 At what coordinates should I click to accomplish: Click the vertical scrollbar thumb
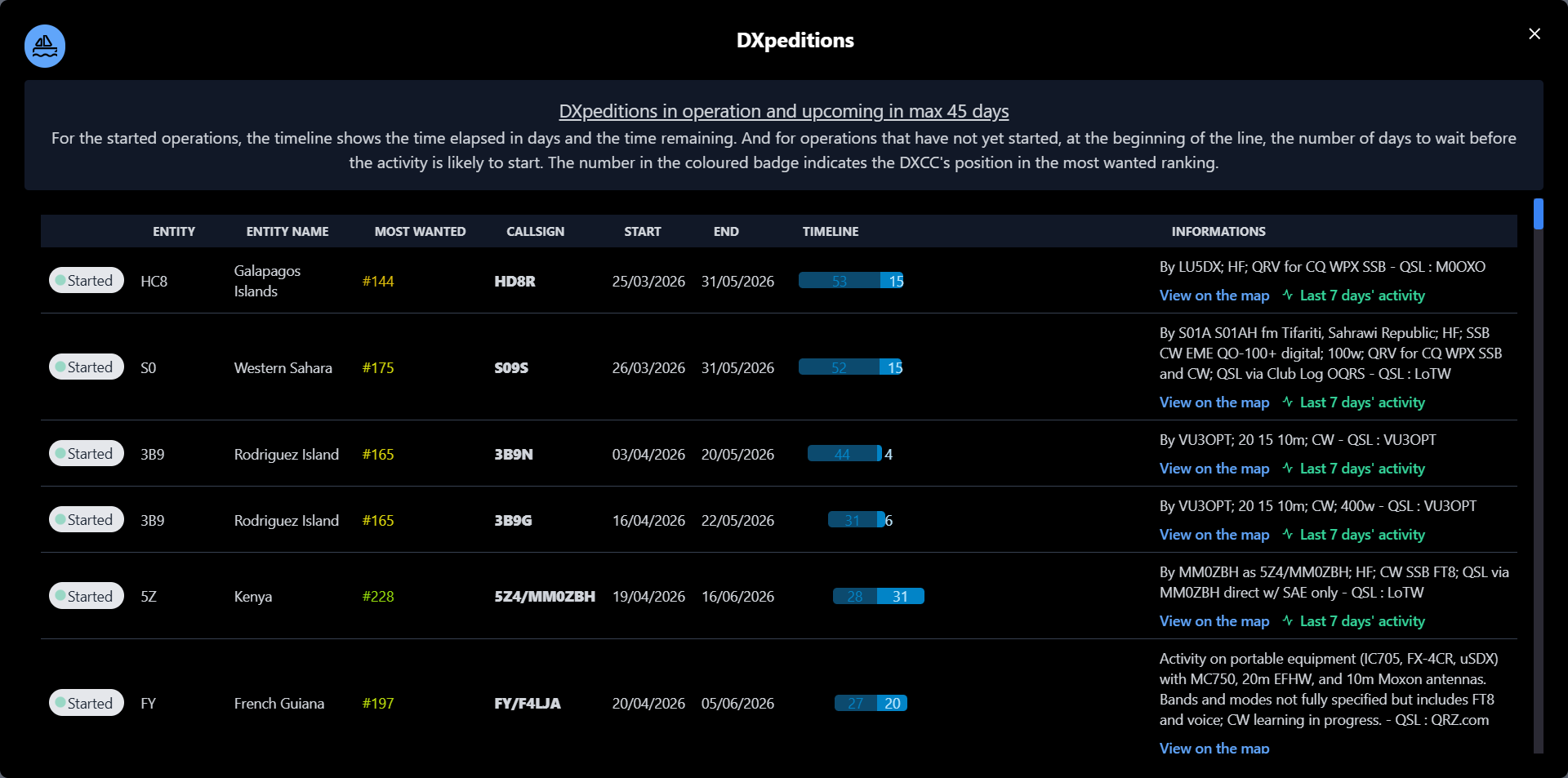(x=1539, y=214)
